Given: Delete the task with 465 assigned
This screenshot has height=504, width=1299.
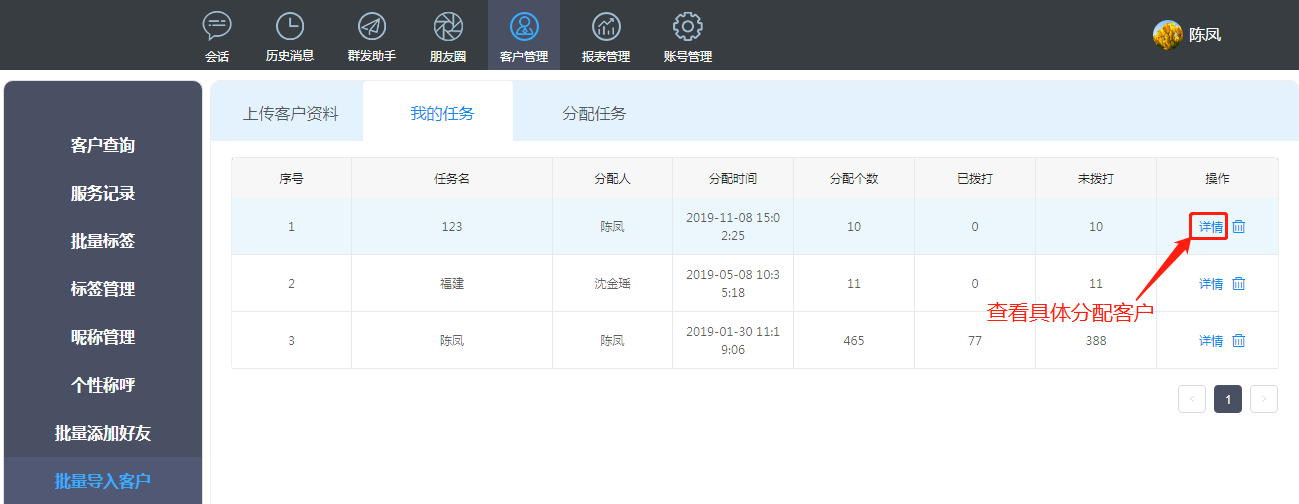Looking at the screenshot, I should click(x=1239, y=341).
